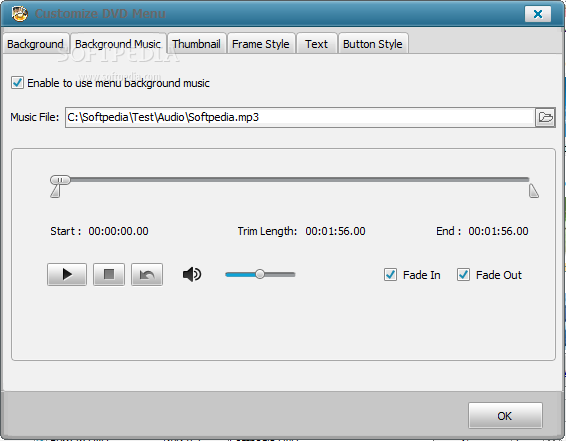Stop the music preview playback
The width and height of the screenshot is (566, 441).
tap(109, 275)
